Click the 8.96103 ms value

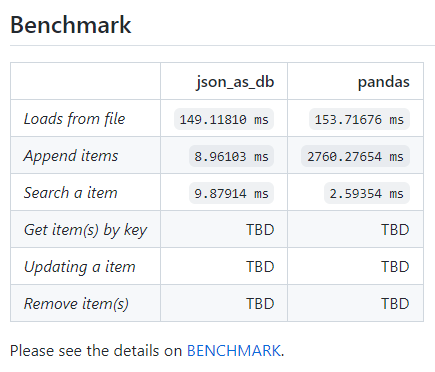point(231,156)
